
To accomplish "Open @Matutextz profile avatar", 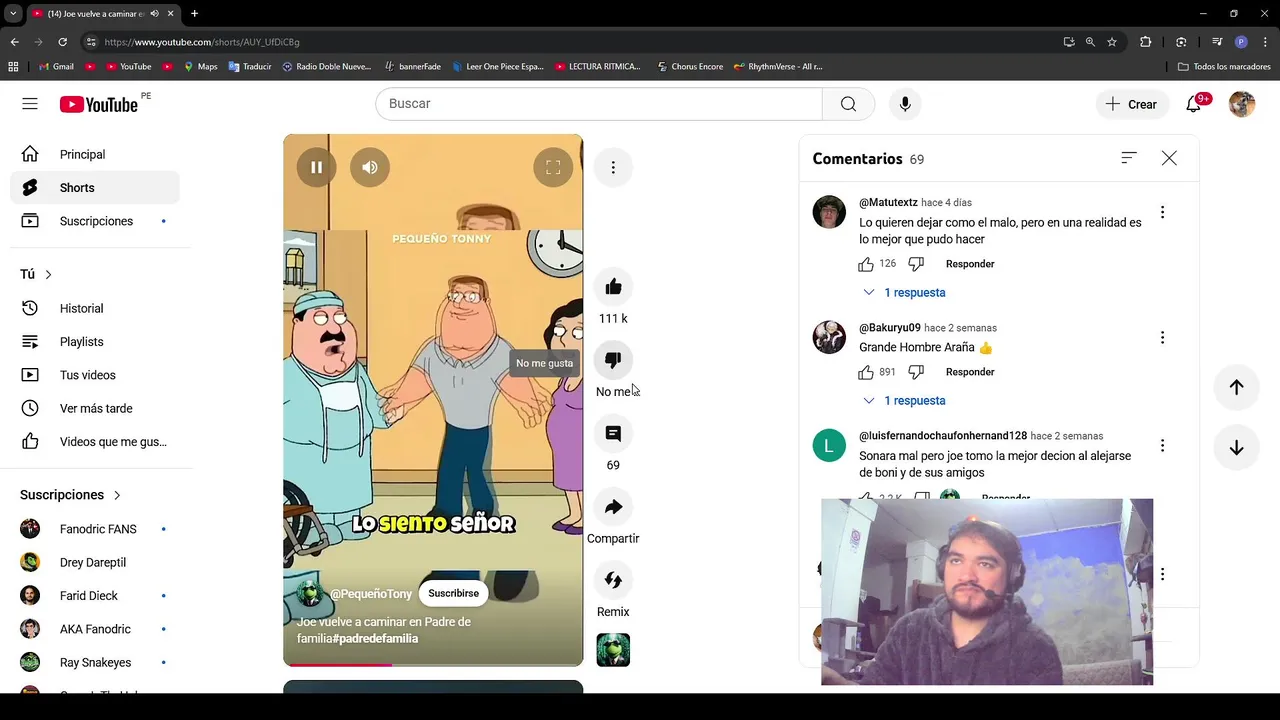I will click(x=829, y=212).
